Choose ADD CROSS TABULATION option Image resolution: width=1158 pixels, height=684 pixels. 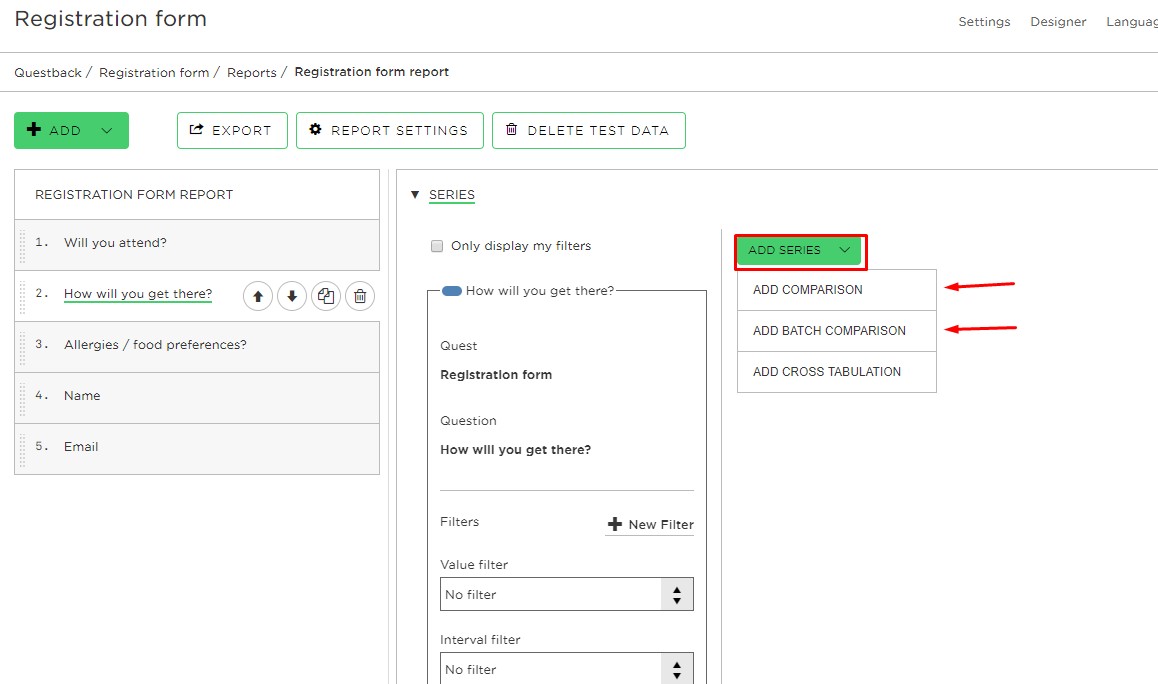[x=837, y=372]
